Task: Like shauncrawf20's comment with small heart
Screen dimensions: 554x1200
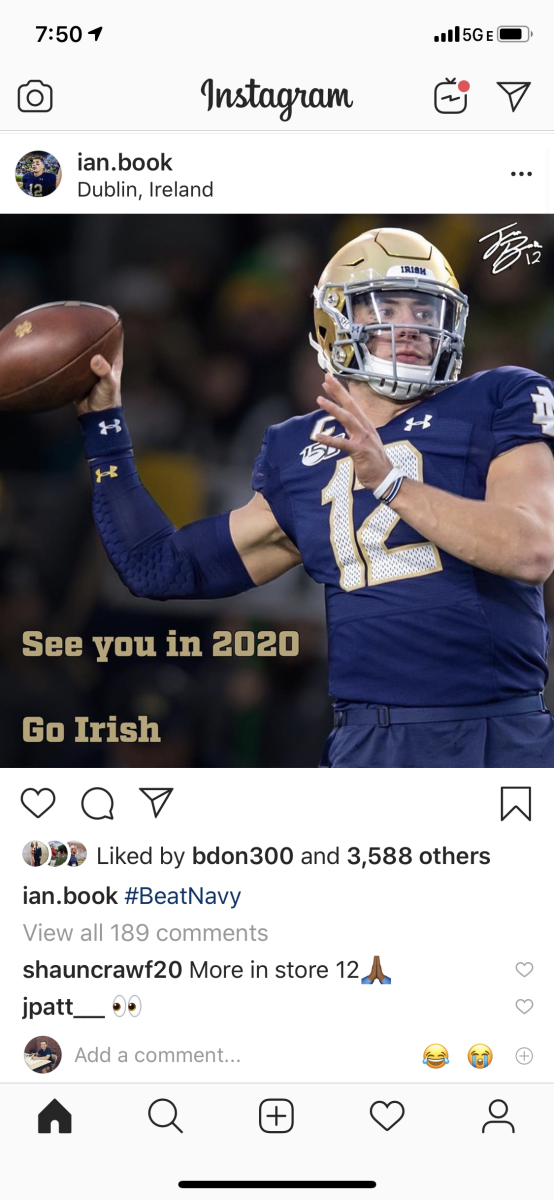Action: click(x=524, y=969)
